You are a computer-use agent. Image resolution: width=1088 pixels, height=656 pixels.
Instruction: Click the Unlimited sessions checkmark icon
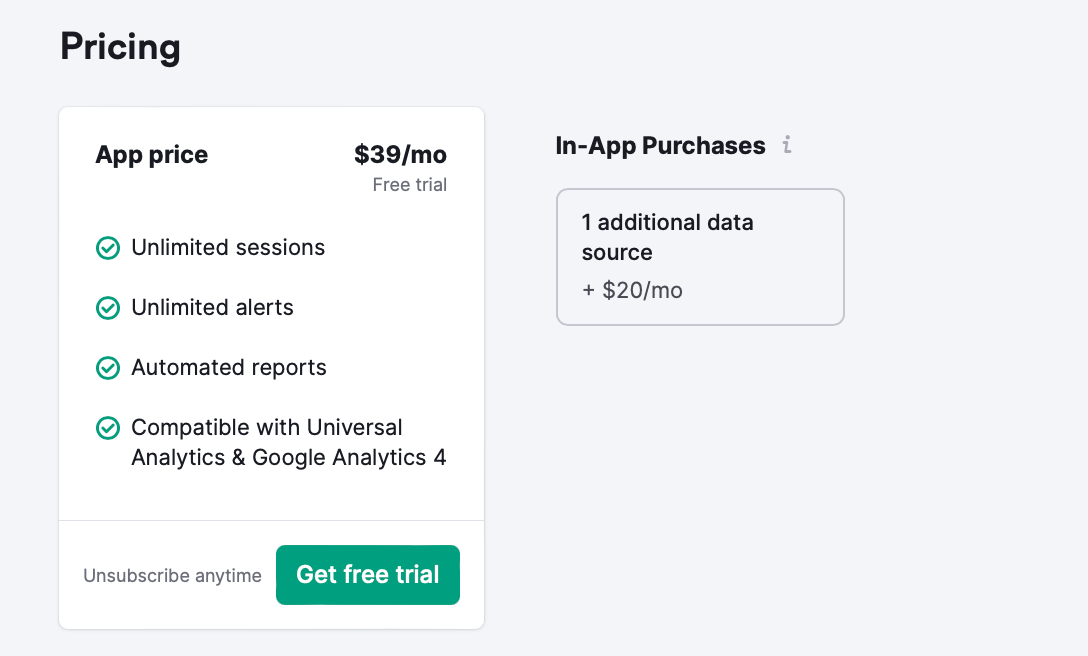(108, 248)
